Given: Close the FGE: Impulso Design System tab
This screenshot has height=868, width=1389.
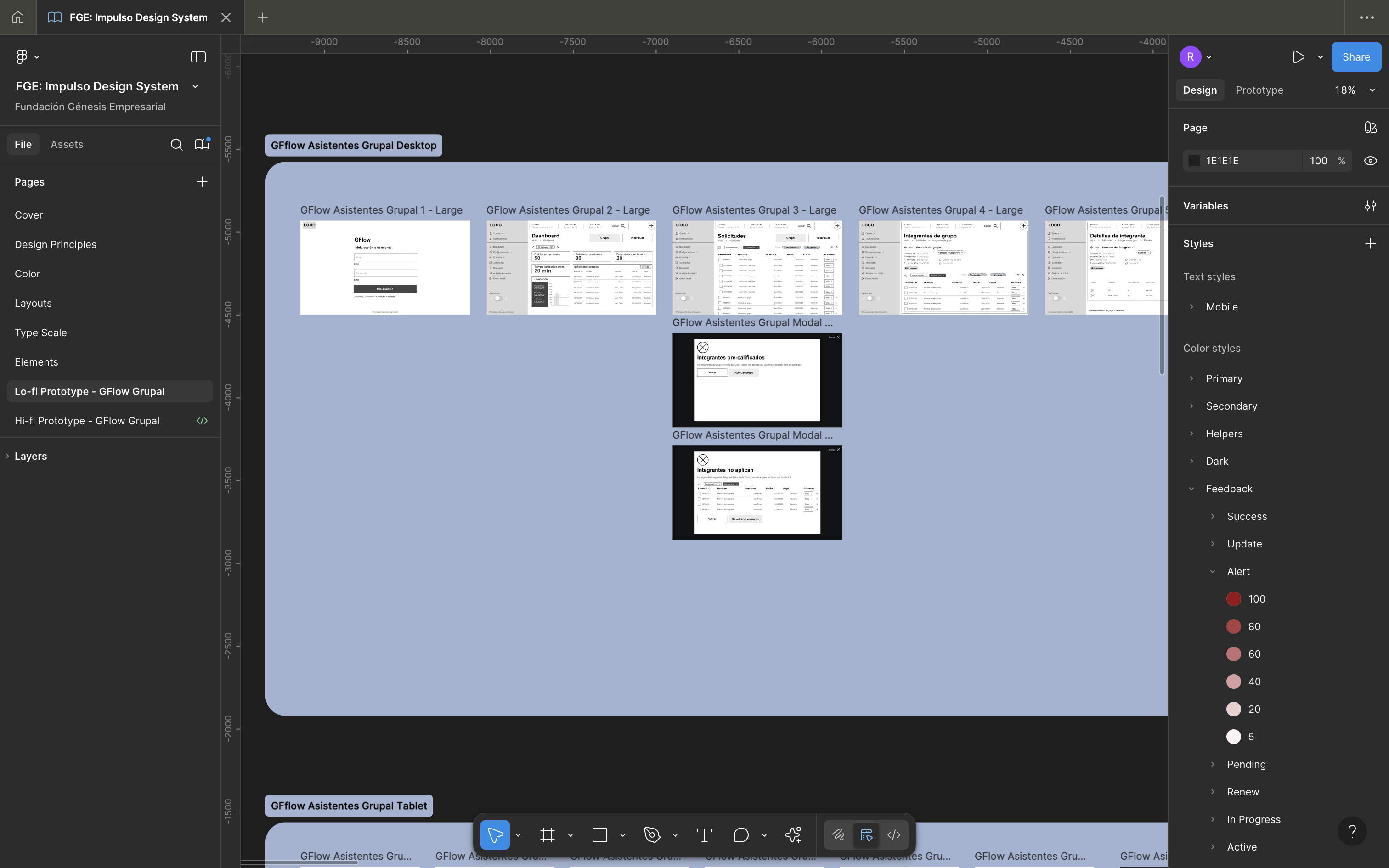Looking at the screenshot, I should 226,17.
